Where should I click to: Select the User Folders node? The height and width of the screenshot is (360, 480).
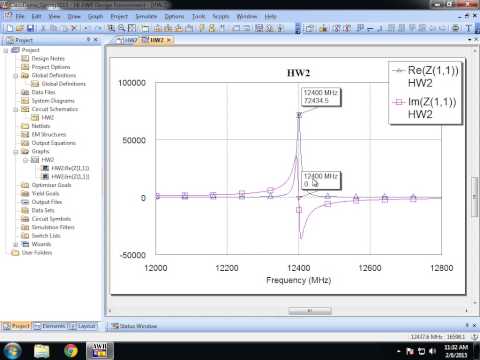(x=37, y=253)
